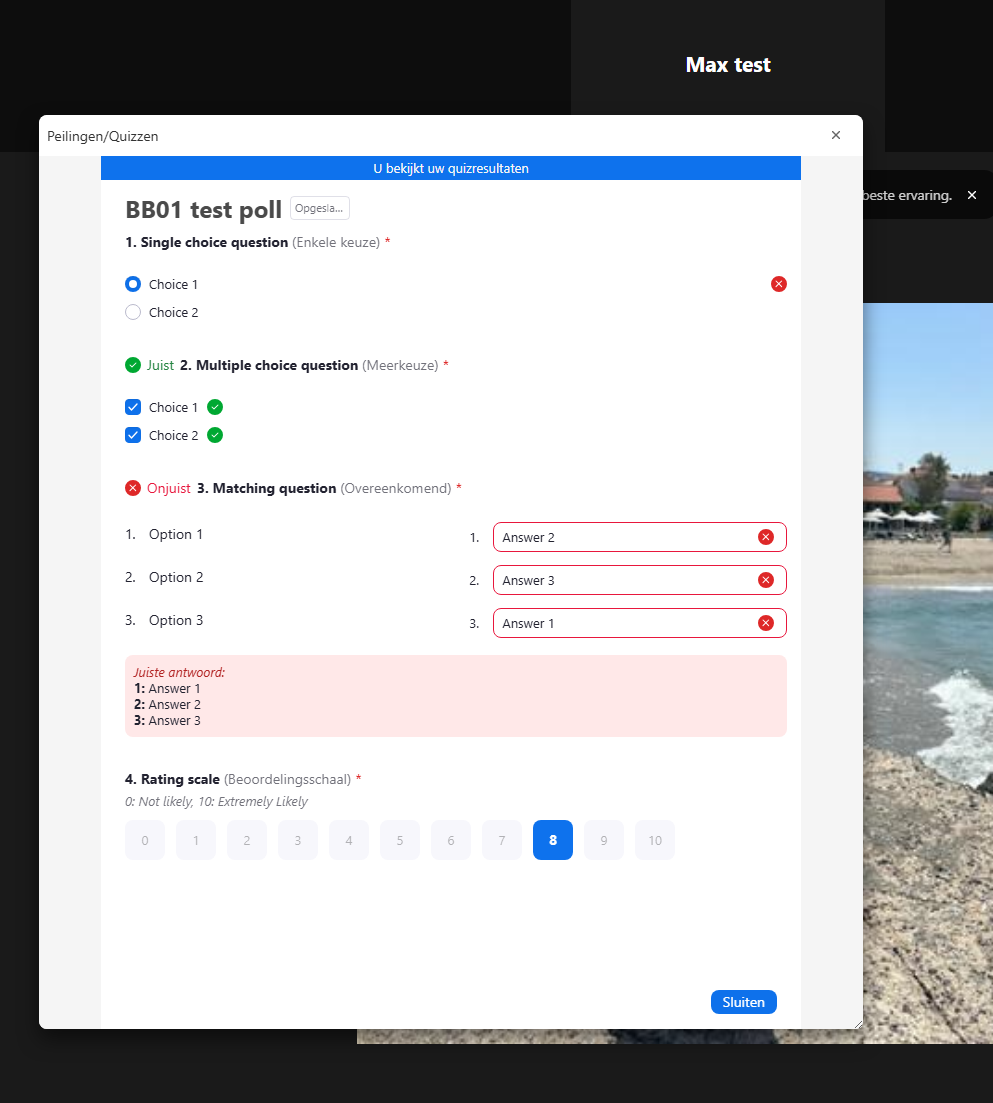Click the Sluiten button
993x1103 pixels.
click(743, 1002)
